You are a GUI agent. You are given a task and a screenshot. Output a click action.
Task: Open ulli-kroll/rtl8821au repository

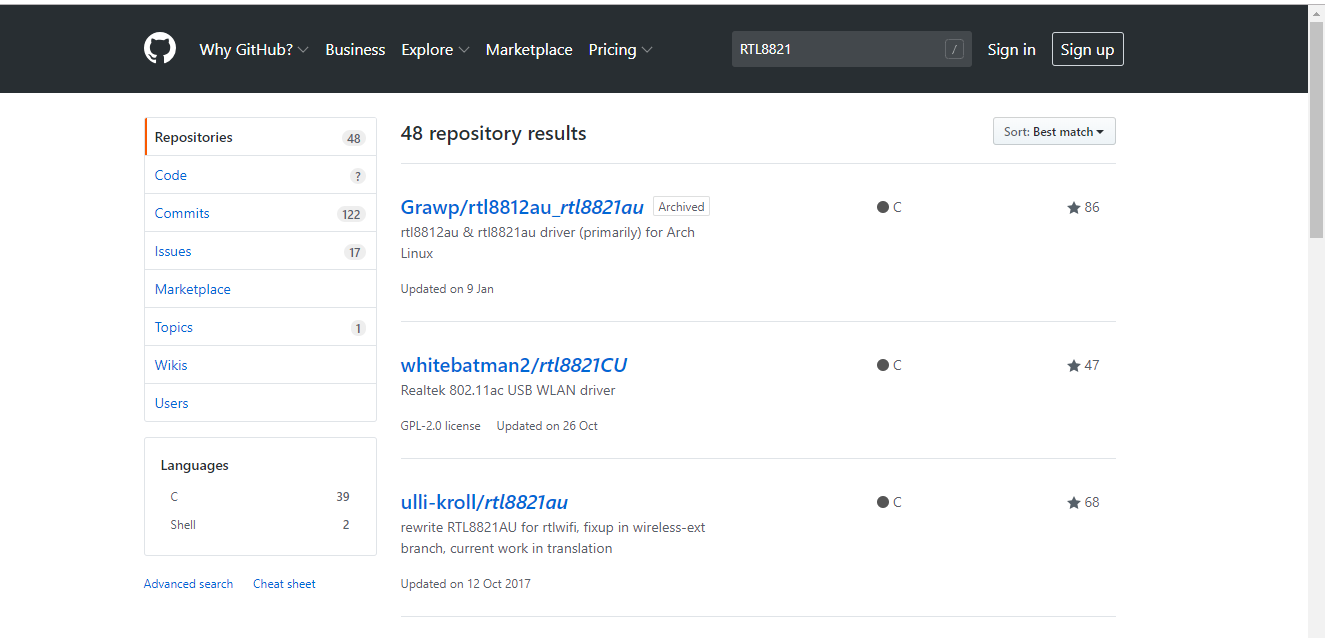(484, 502)
